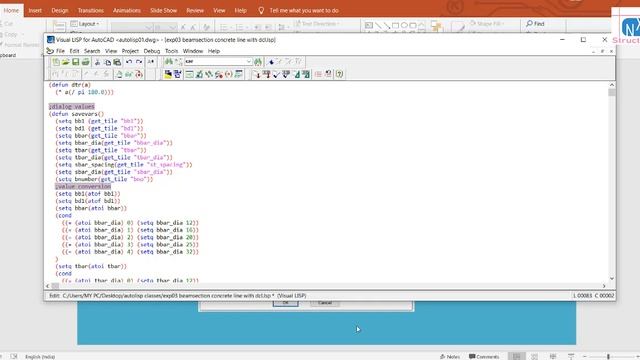Click Find Toolbar String binoculars after combo box
Screen dimensions: 640x360
[x=258, y=62]
